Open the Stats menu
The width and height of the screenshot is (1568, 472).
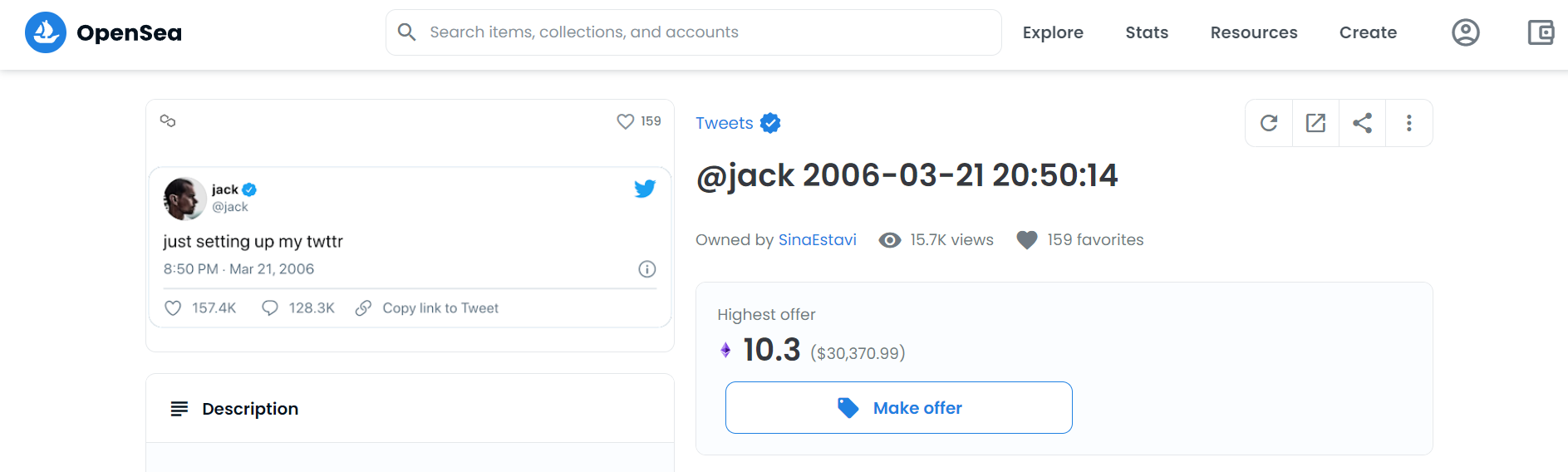[1147, 32]
